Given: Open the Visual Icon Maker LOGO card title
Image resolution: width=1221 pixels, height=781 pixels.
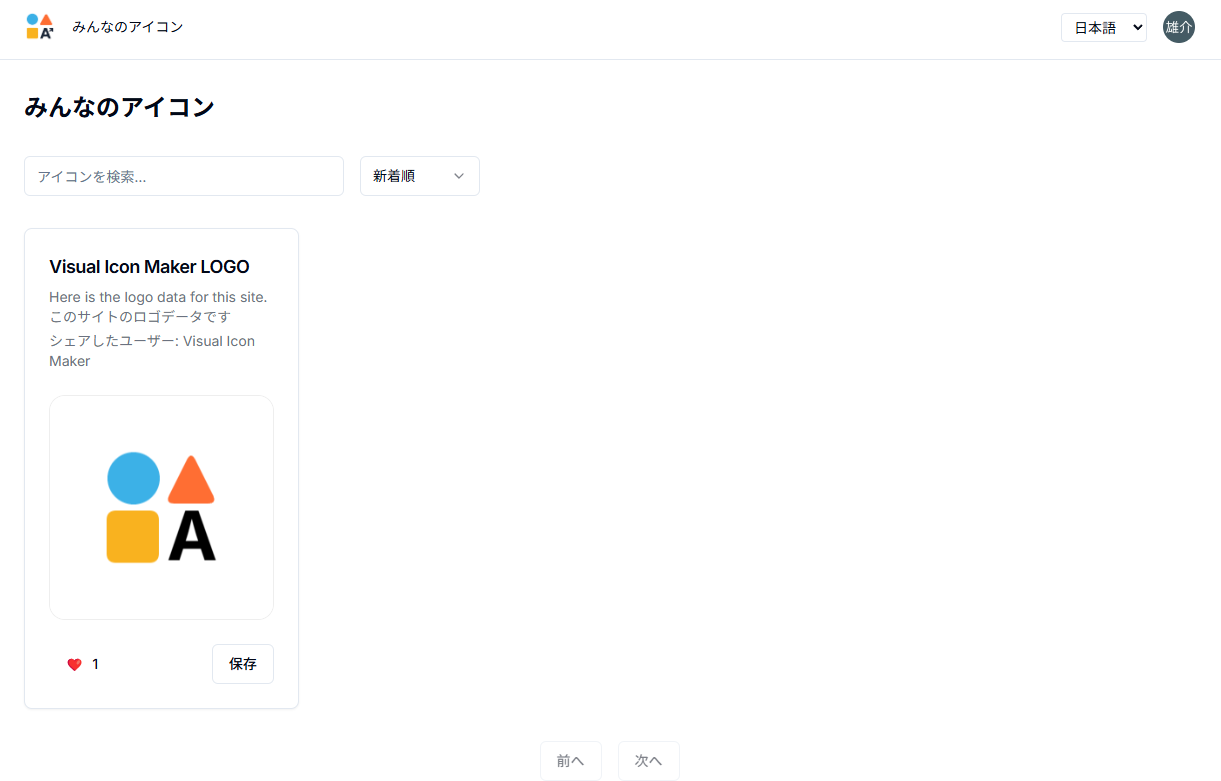Looking at the screenshot, I should coord(149,267).
